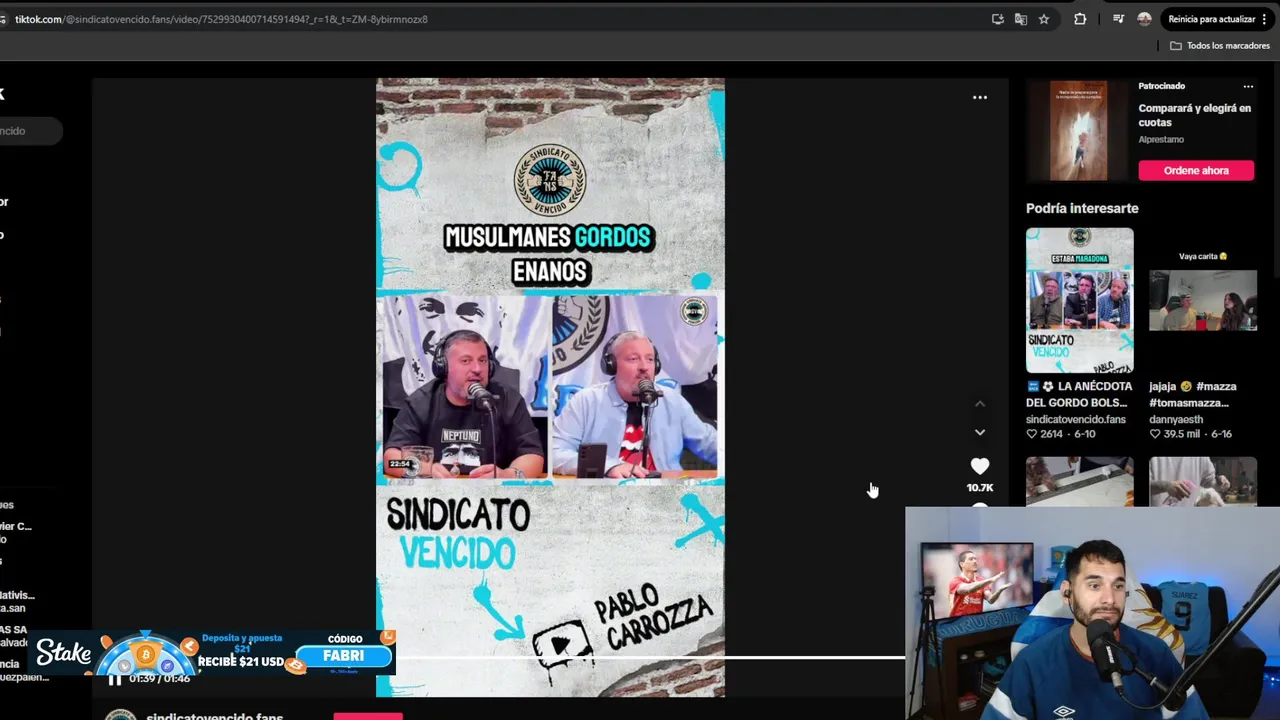Click the 39.5 mil likes heart icon

(x=1155, y=434)
